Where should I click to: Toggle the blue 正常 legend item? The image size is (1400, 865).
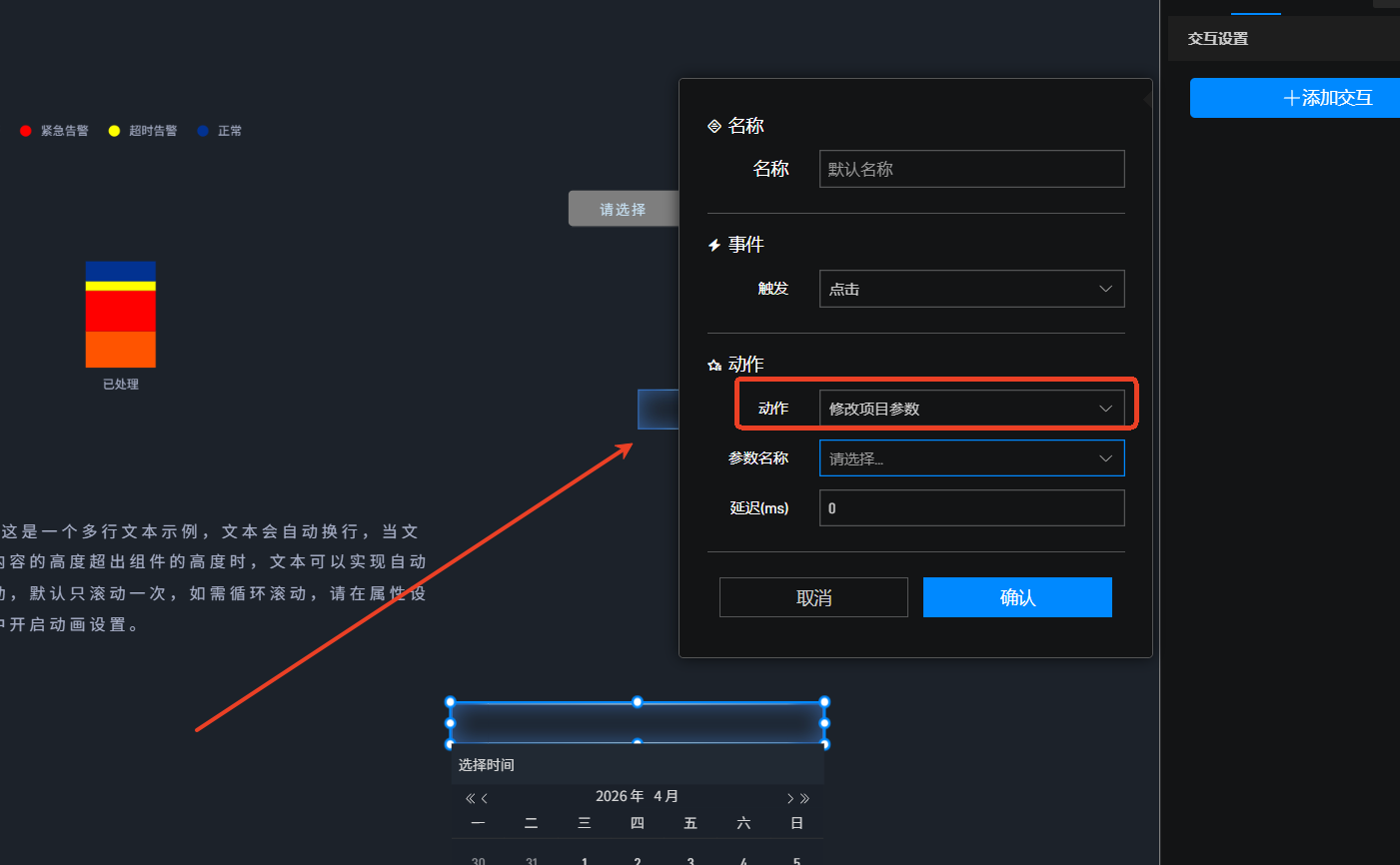point(220,131)
